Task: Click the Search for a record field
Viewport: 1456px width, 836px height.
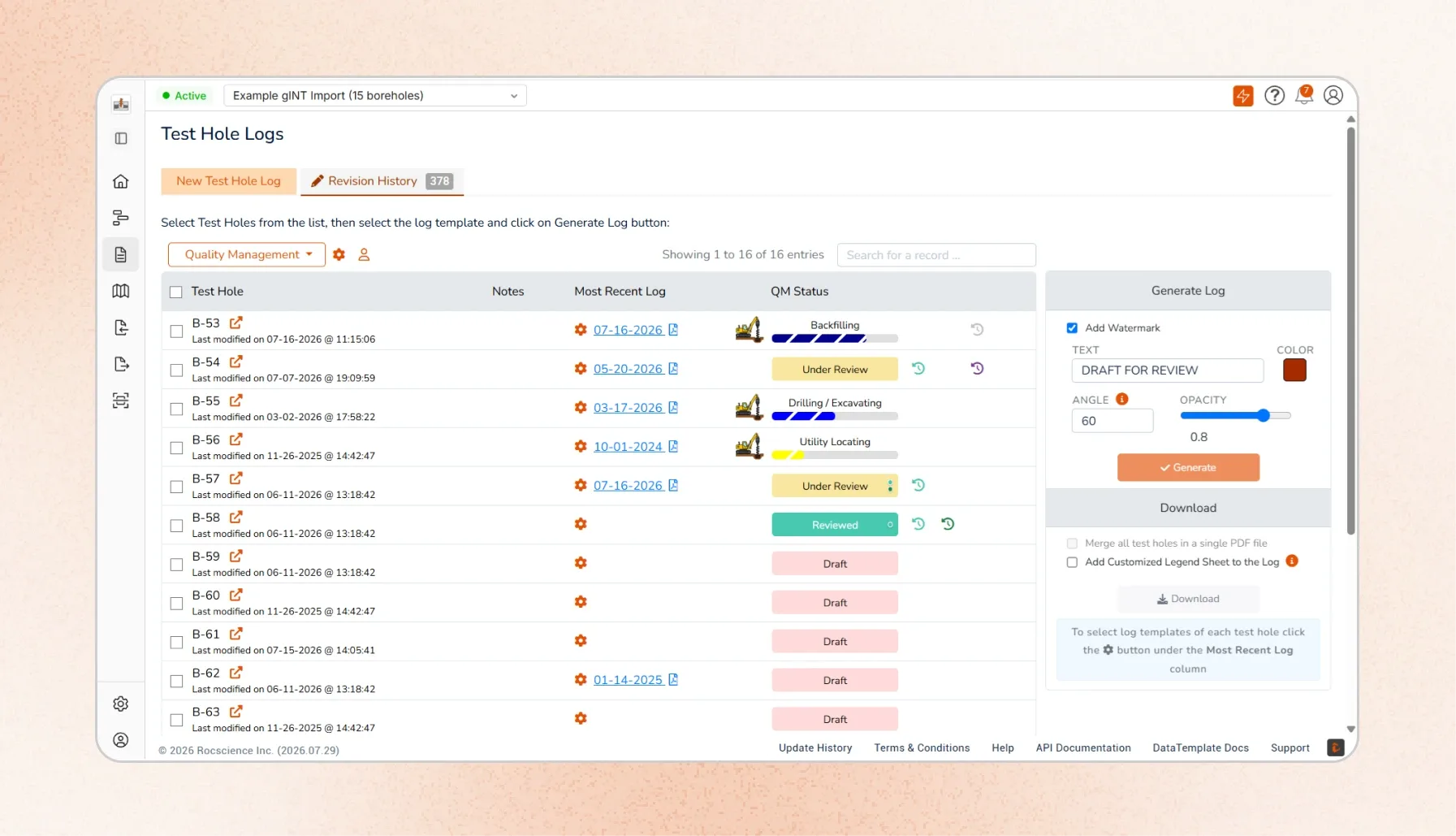Action: tap(936, 255)
